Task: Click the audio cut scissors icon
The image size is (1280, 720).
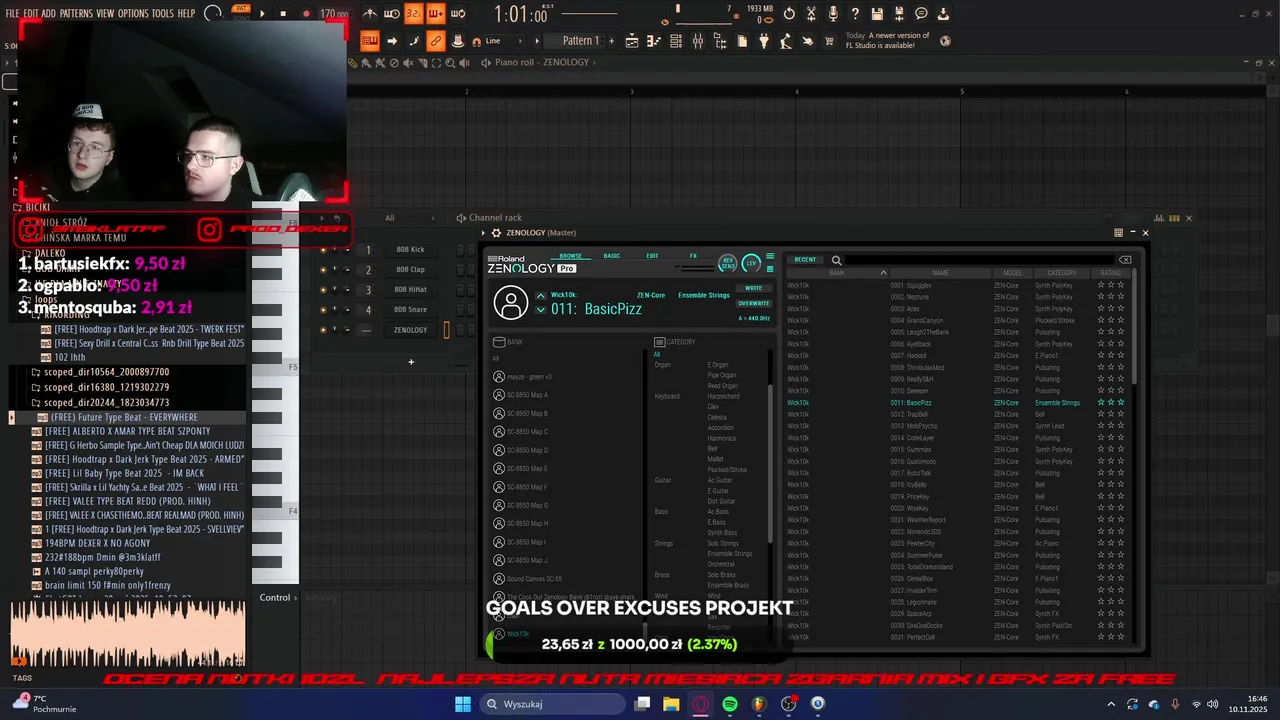Action: point(811,14)
